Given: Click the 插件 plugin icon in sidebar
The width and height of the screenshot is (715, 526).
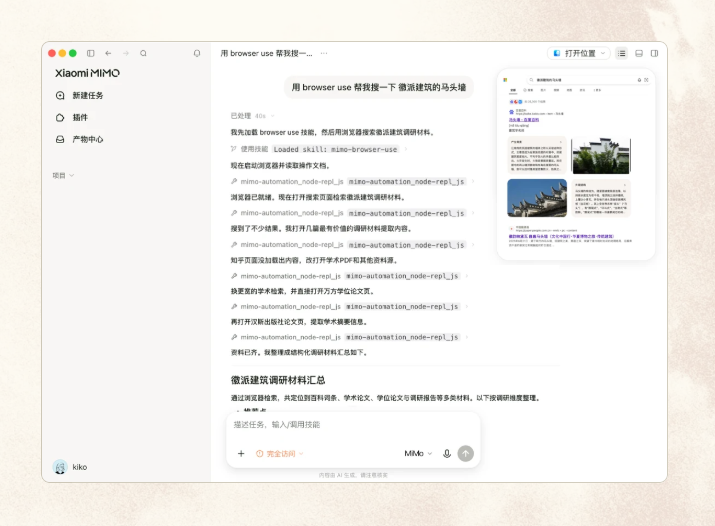Looking at the screenshot, I should (x=60, y=118).
